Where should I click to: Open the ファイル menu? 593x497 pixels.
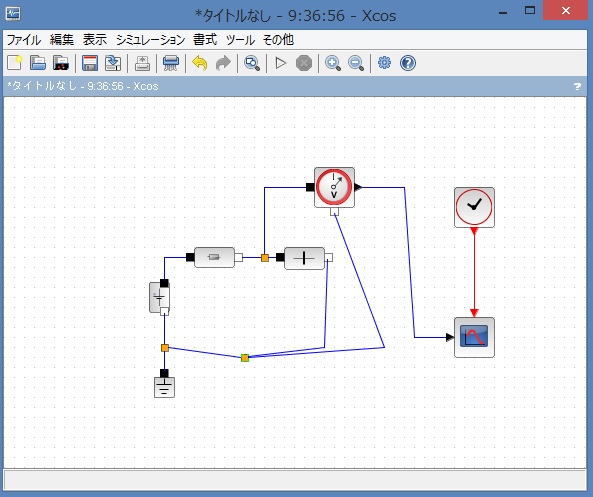(x=24, y=40)
